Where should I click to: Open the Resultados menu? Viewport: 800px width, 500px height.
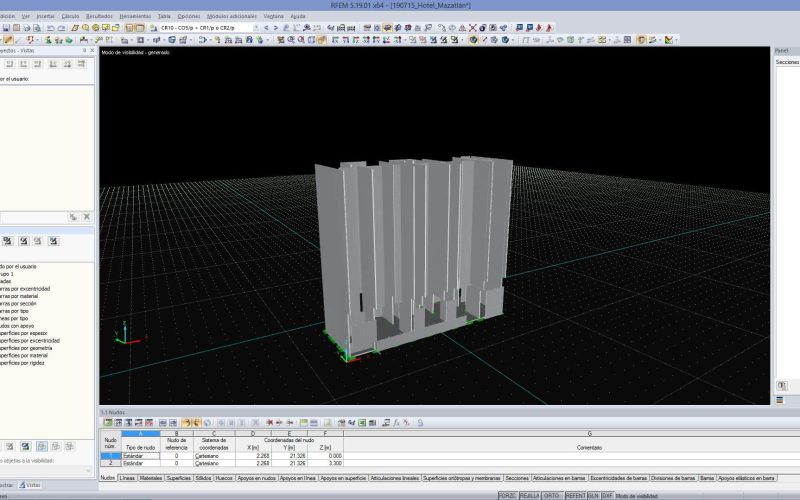click(x=99, y=16)
